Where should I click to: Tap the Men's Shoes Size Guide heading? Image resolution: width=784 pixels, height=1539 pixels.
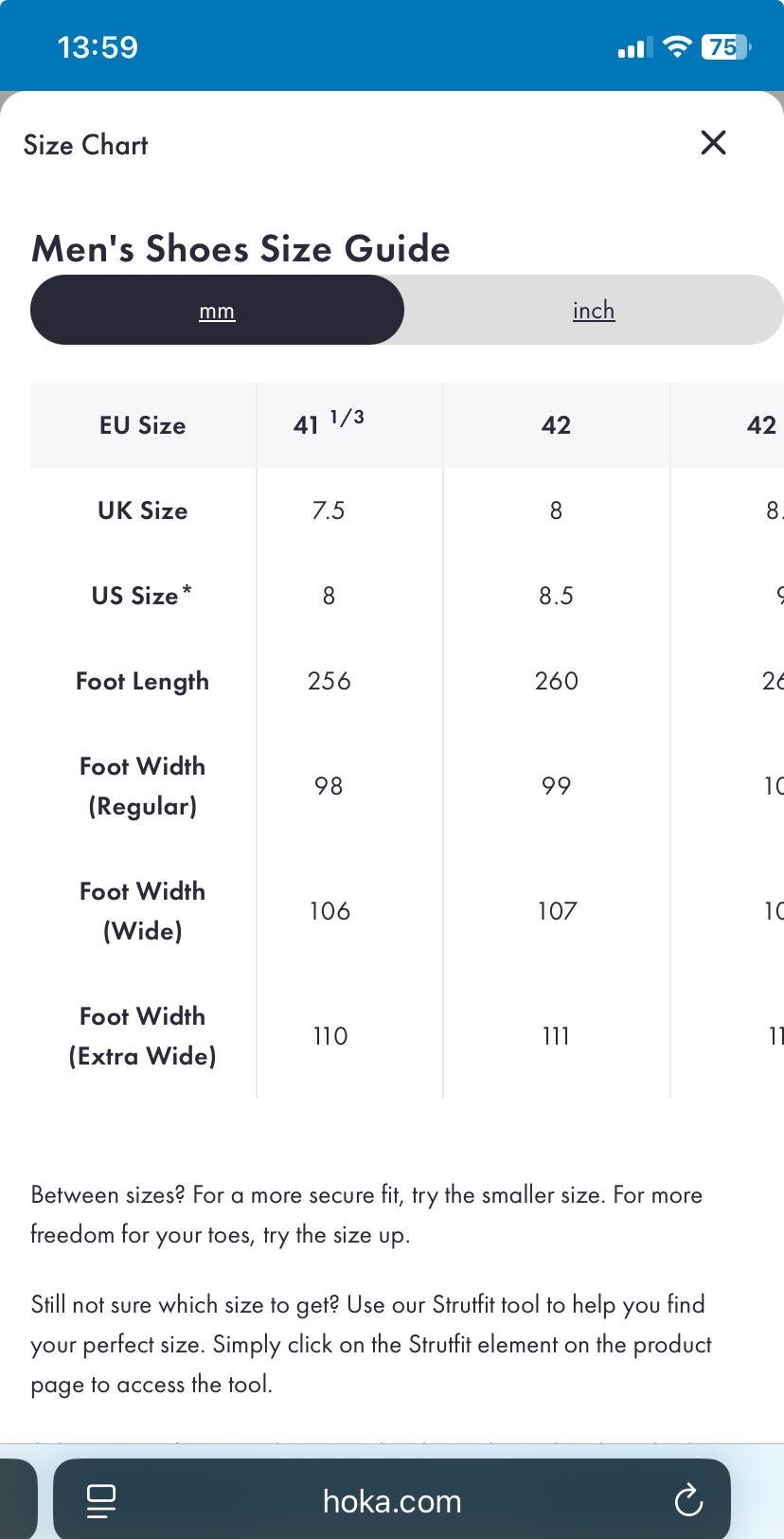241,249
